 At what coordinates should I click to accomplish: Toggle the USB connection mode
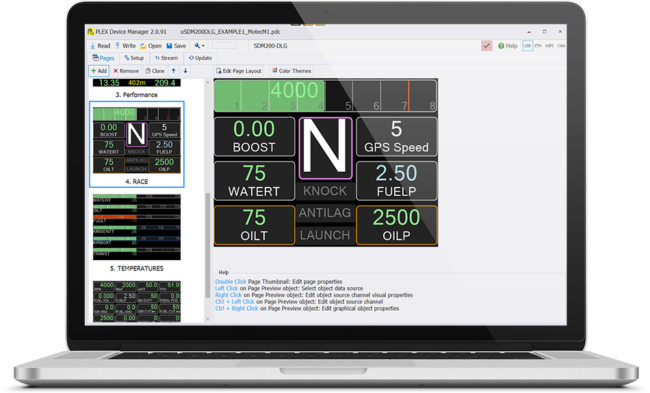click(527, 46)
